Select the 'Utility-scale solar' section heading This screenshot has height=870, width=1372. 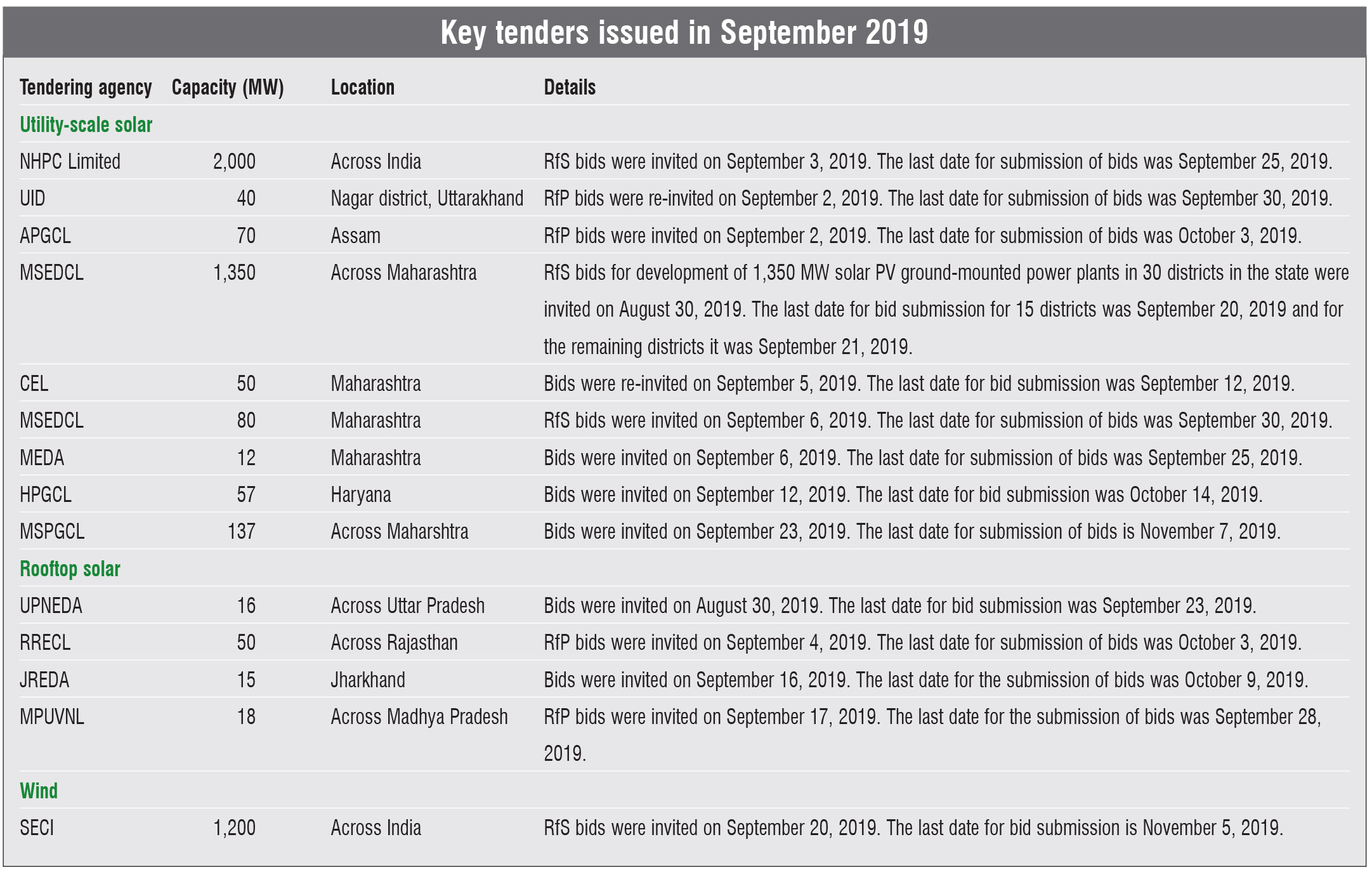86,125
